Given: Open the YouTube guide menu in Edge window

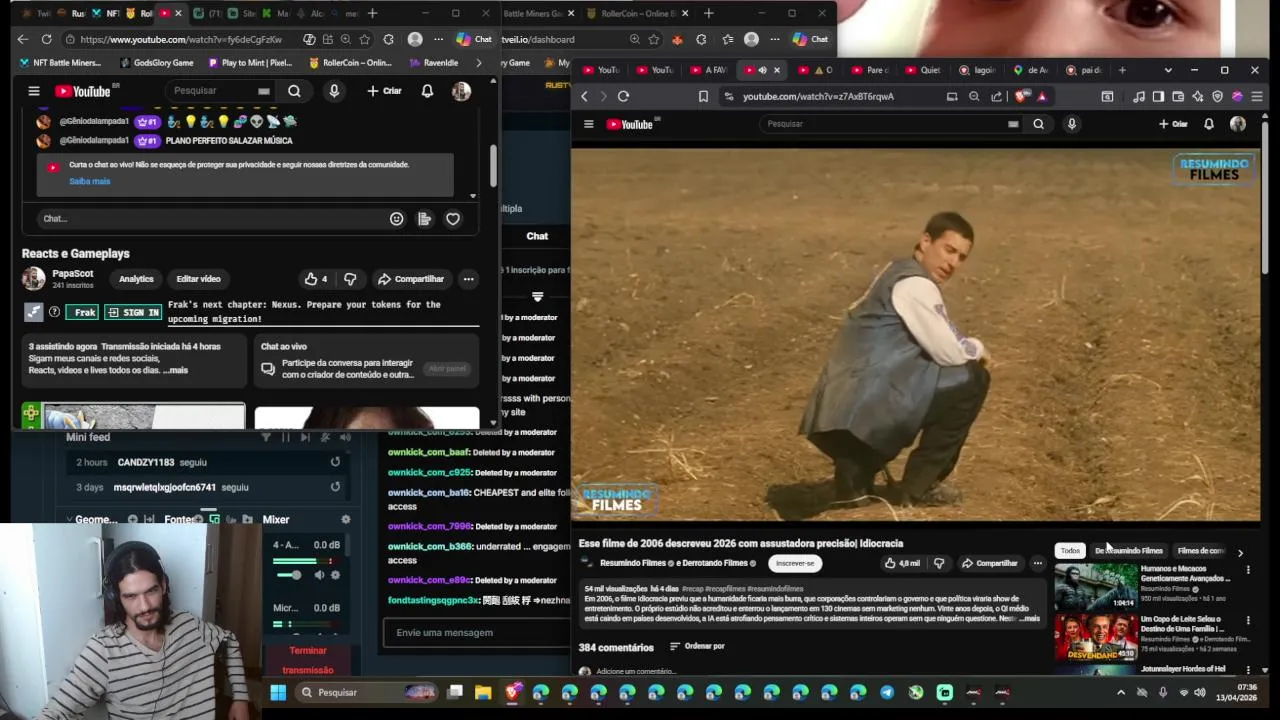Looking at the screenshot, I should coord(33,91).
